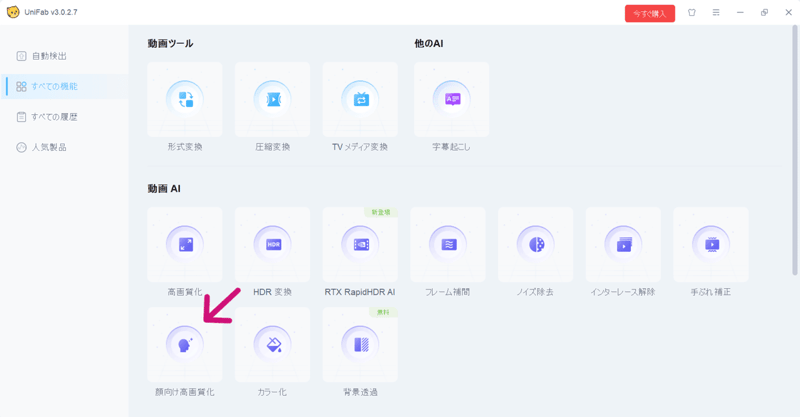Open the インターレース解除 deinterlace tool
The image size is (800, 417).
pyautogui.click(x=623, y=244)
